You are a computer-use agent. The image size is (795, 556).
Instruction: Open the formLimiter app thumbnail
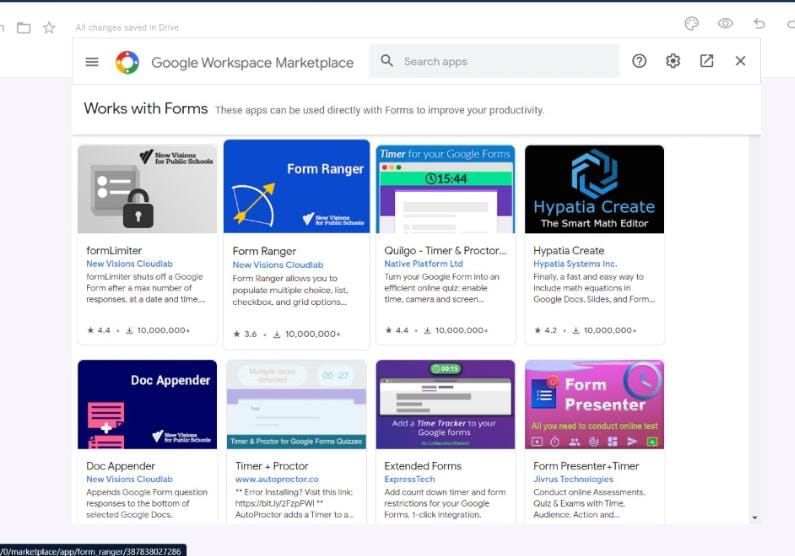point(147,189)
